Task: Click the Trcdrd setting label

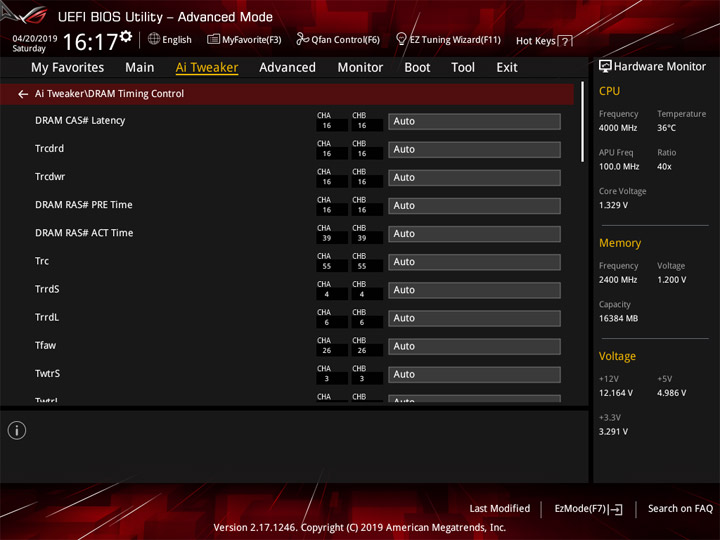Action: (50, 148)
